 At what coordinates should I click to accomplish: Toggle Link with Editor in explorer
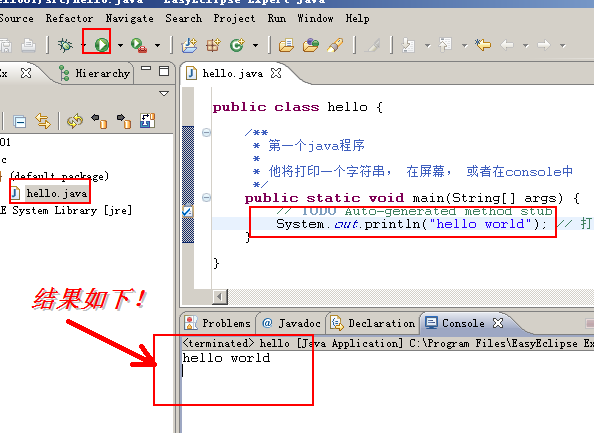tap(43, 121)
